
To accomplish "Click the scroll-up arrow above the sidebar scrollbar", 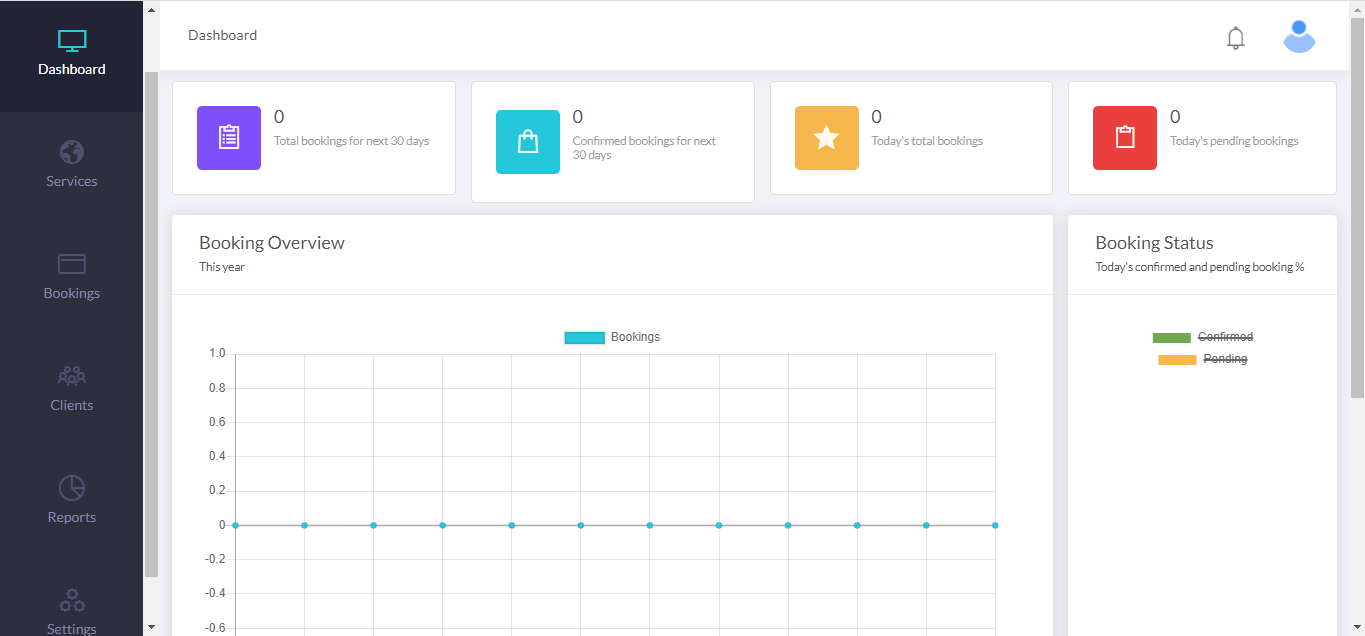I will click(x=151, y=9).
